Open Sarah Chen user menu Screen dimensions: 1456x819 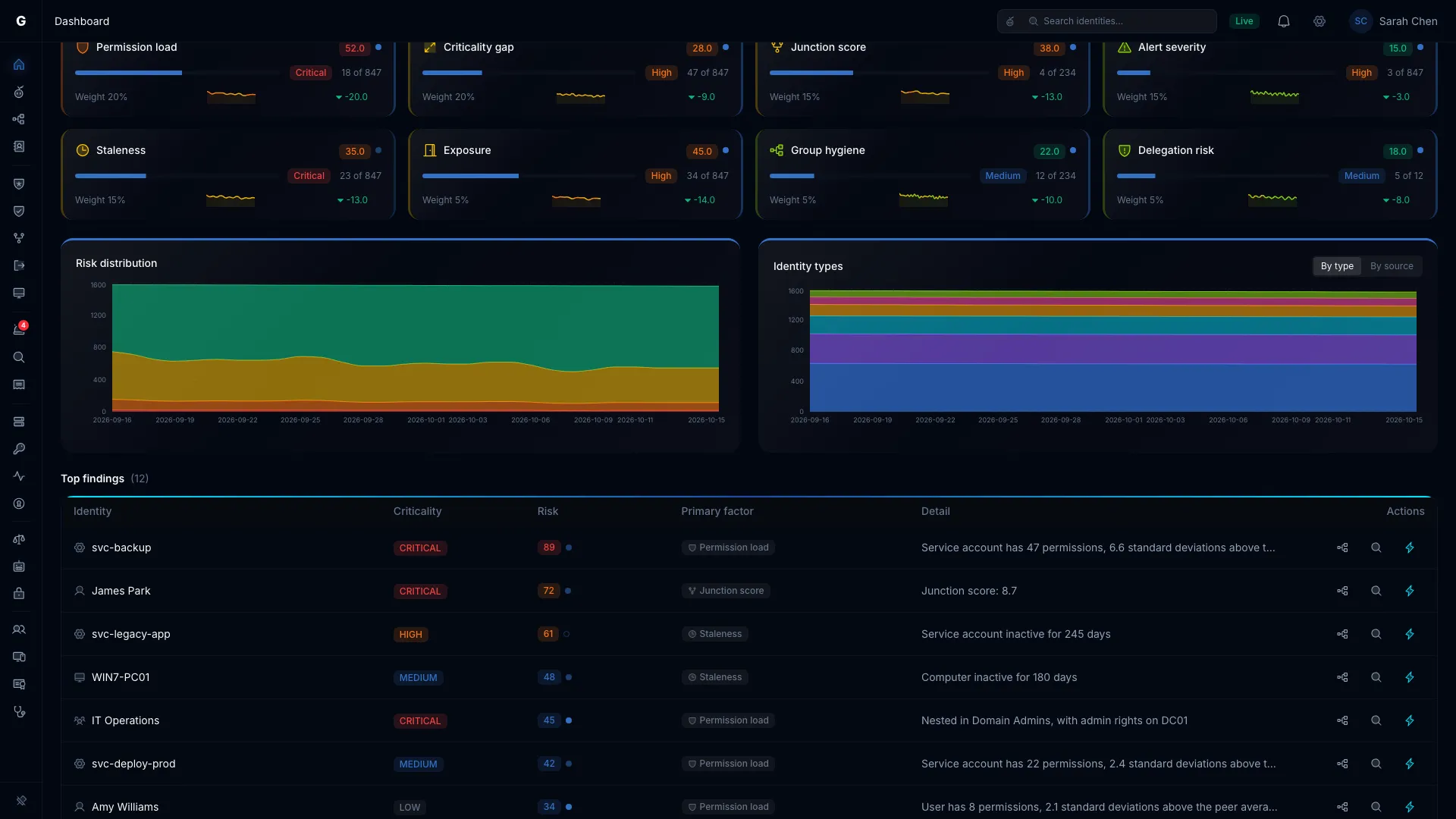pyautogui.click(x=1394, y=21)
